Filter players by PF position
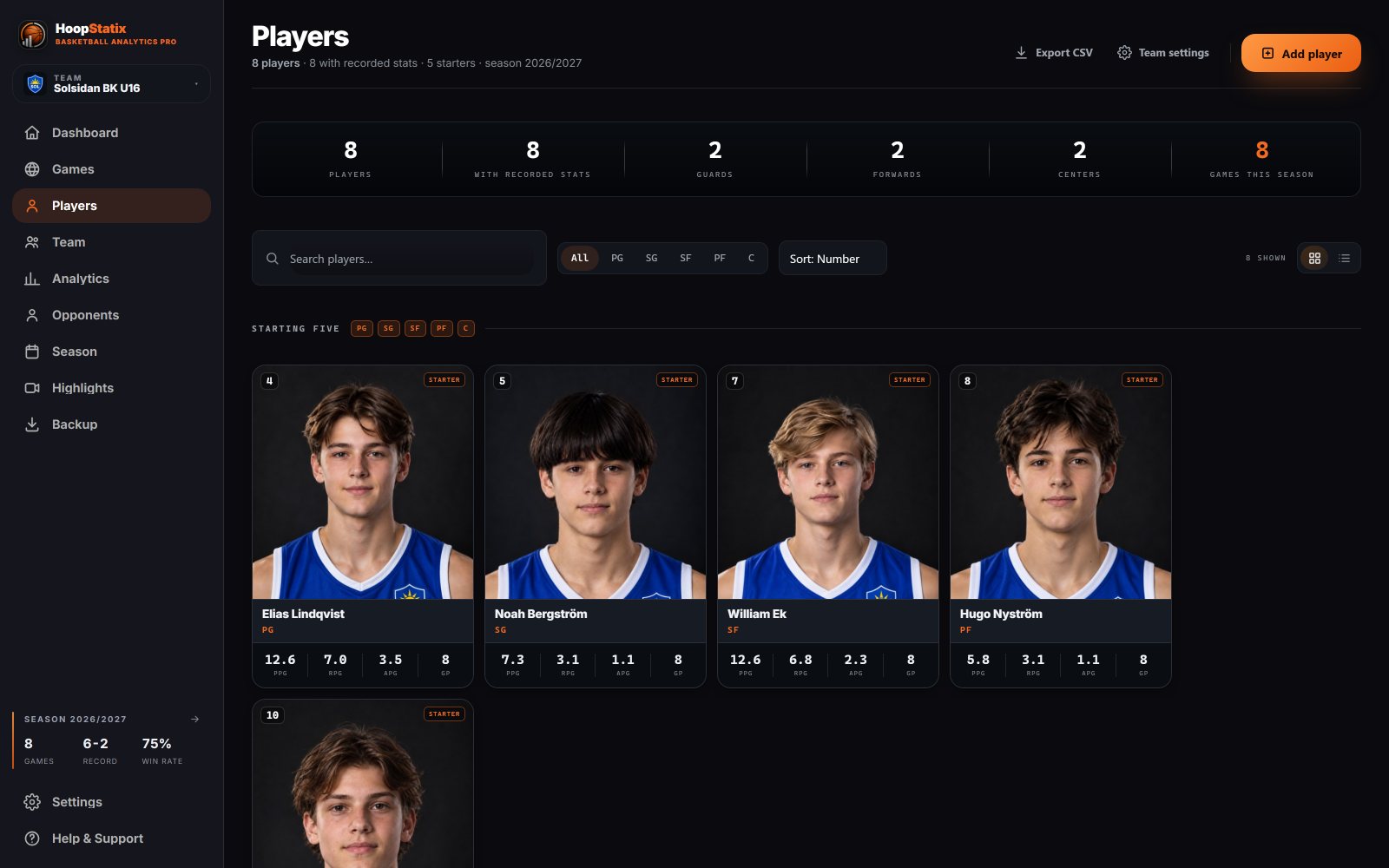 [720, 258]
